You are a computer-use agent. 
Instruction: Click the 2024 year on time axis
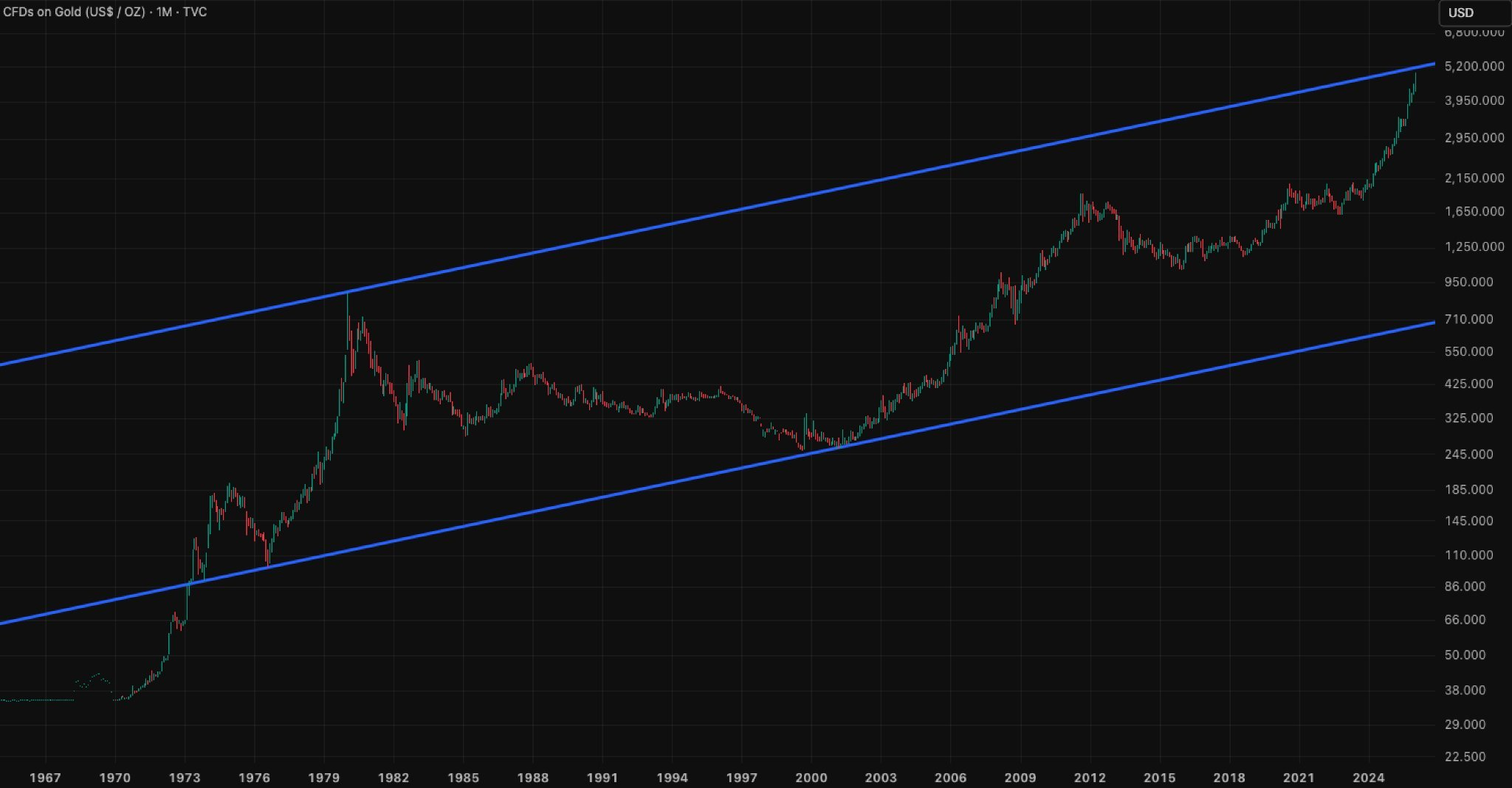pyautogui.click(x=1368, y=778)
